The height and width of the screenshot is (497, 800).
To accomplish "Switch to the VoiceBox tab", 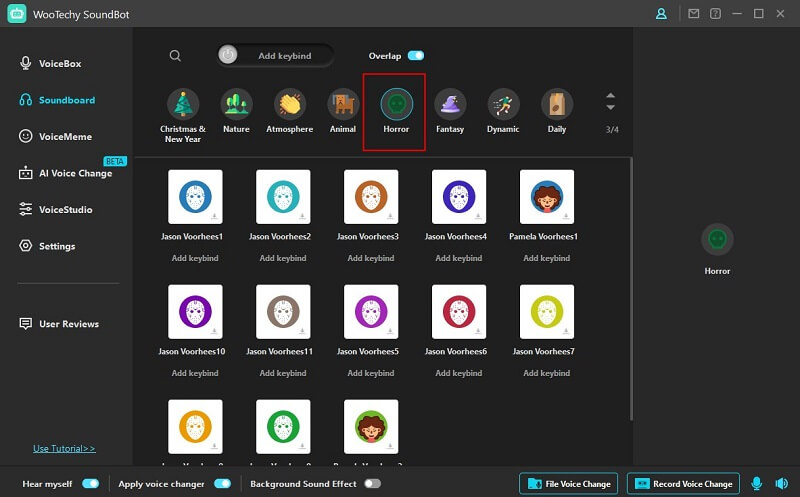I will click(59, 64).
